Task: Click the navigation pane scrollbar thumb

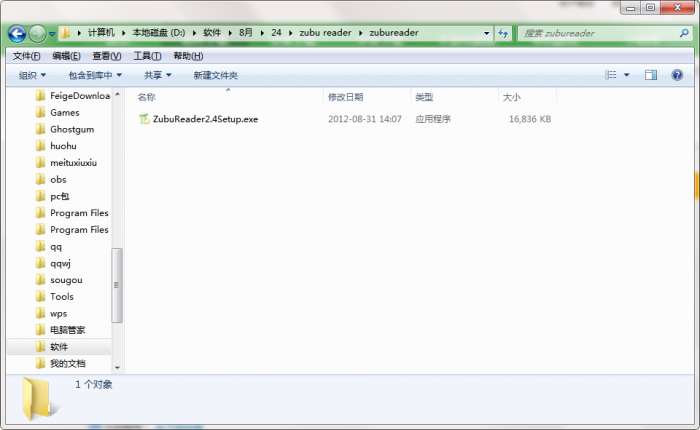Action: coord(117,285)
